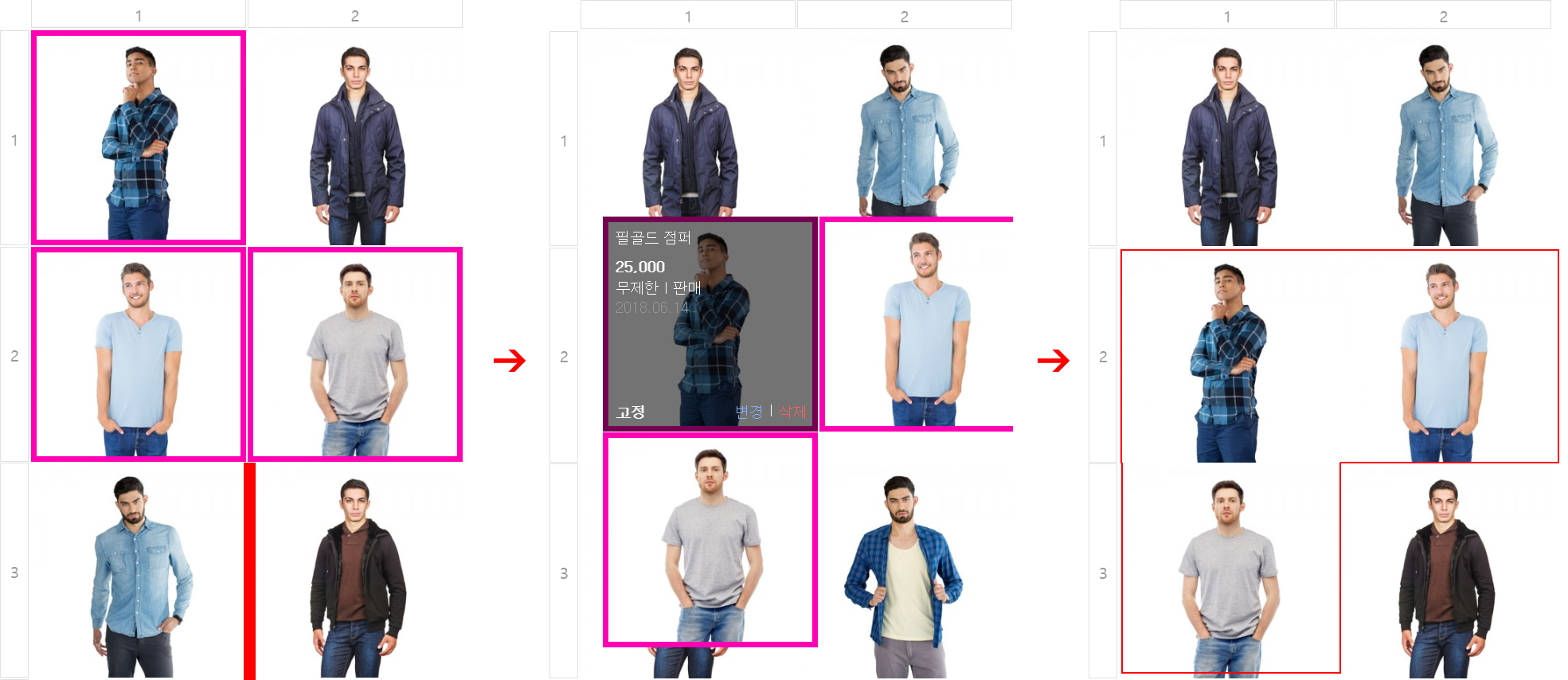The height and width of the screenshot is (680, 1568).
Task: Select column header 1 in the right grid
Action: [x=1227, y=16]
